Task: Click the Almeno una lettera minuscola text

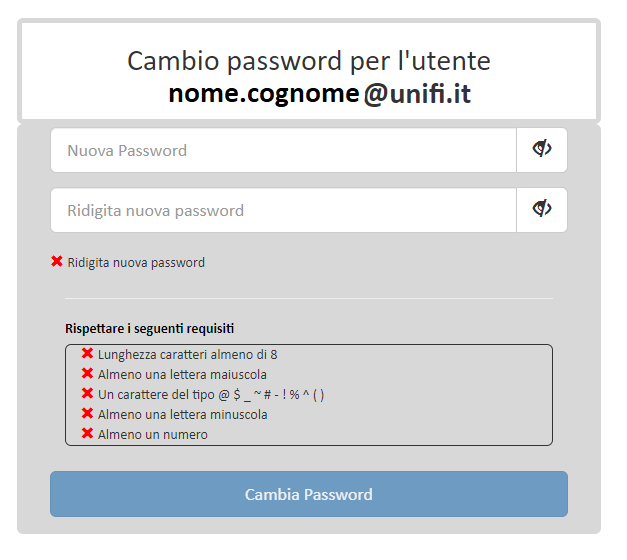Action: pyautogui.click(x=183, y=415)
